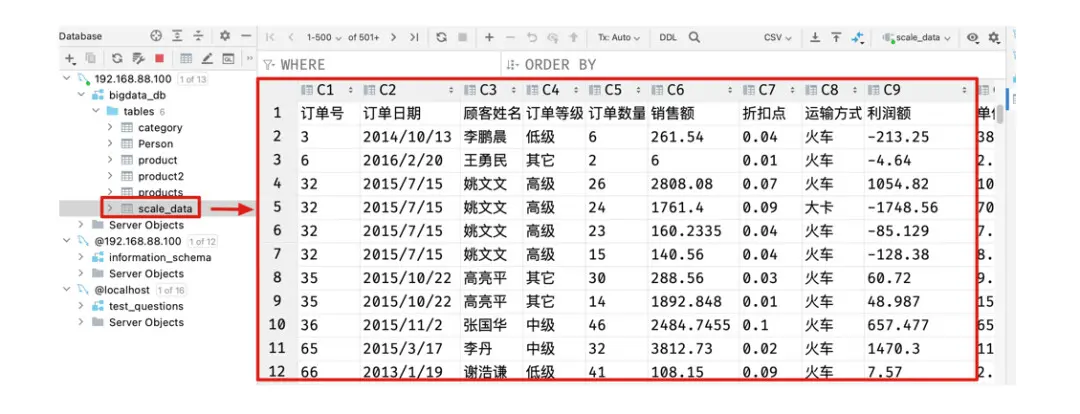This screenshot has width=1080, height=414.
Task: Click the submit changes up arrow
Action: pyautogui.click(x=573, y=37)
